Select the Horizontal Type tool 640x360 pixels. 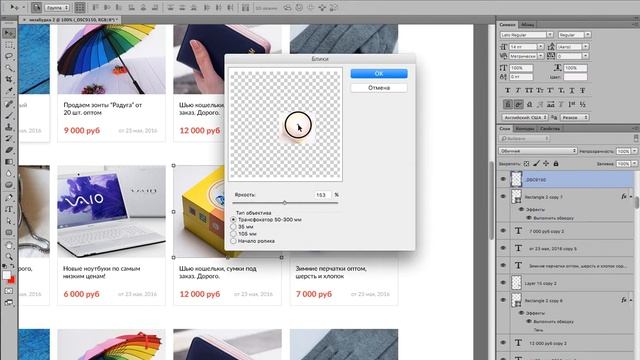point(9,209)
